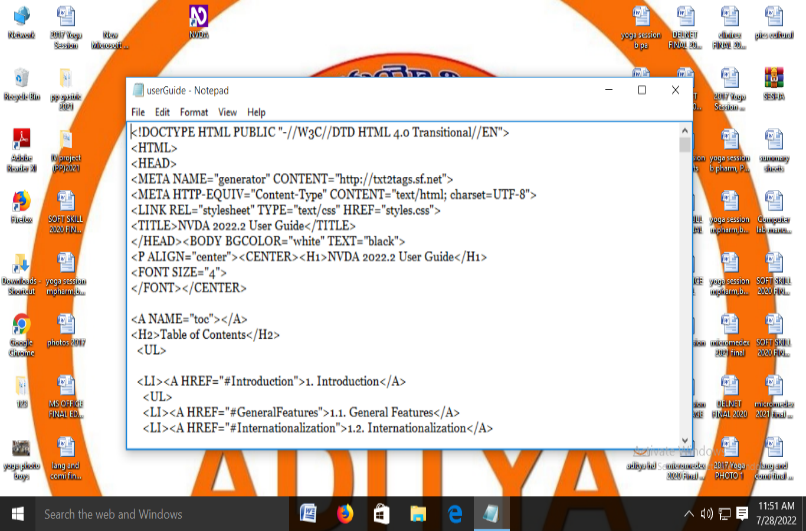Select the micromedex 2020 Final document
Viewport: 806px width, 531px height.
(686, 459)
